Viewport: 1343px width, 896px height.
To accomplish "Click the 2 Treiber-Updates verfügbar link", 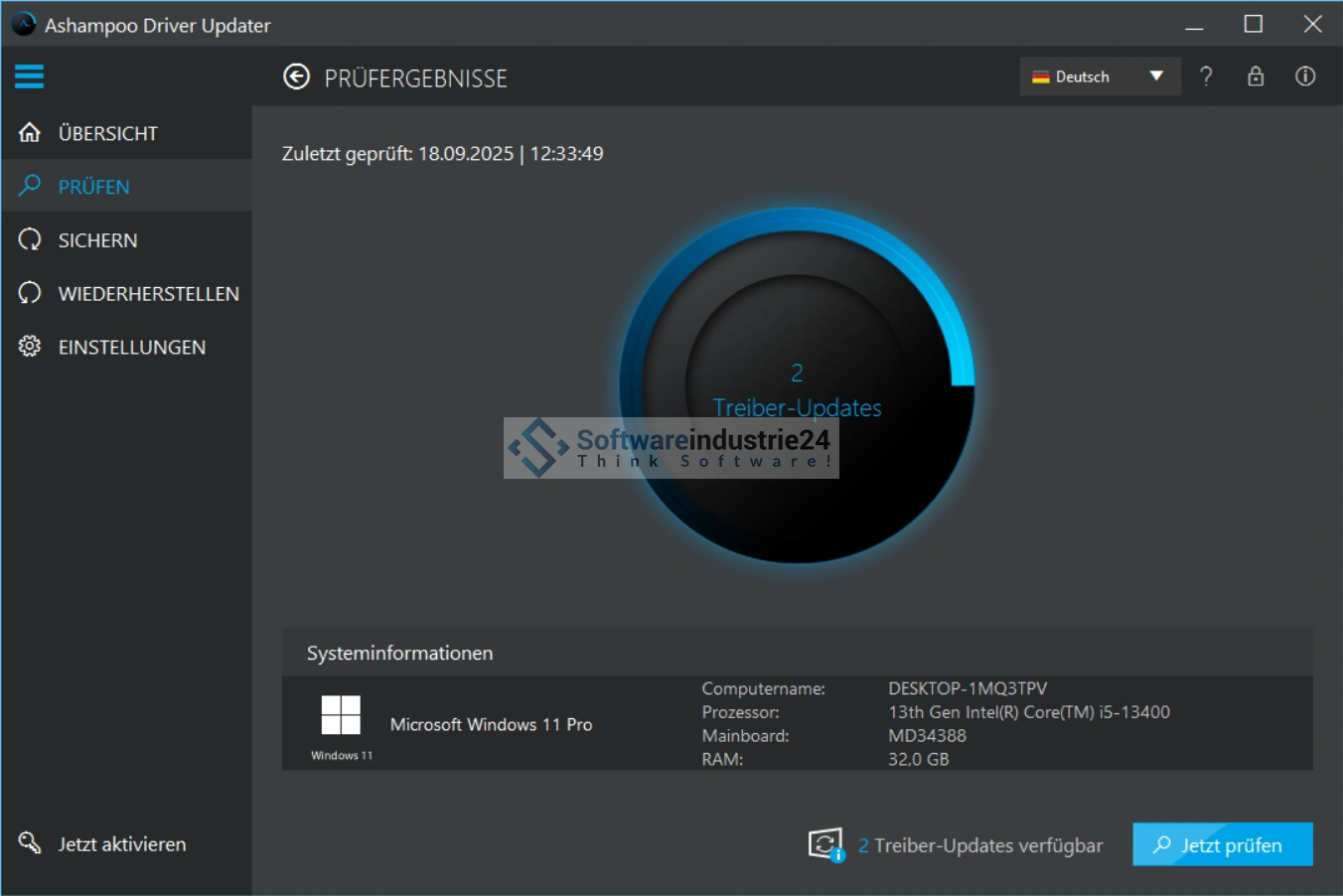I will point(980,845).
